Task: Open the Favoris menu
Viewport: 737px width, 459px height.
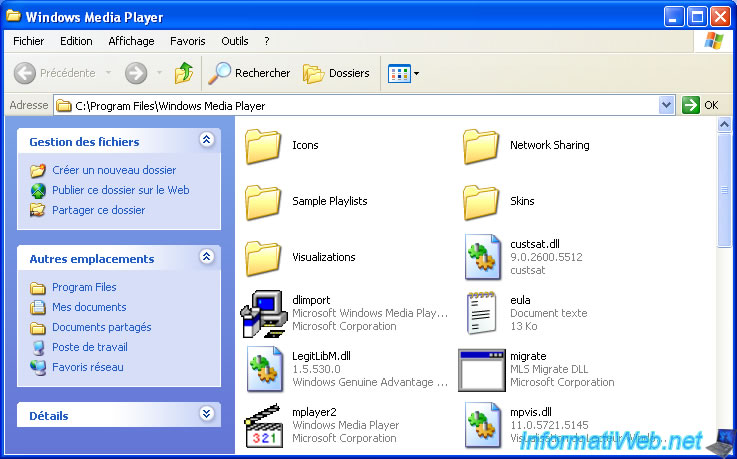Action: 188,41
